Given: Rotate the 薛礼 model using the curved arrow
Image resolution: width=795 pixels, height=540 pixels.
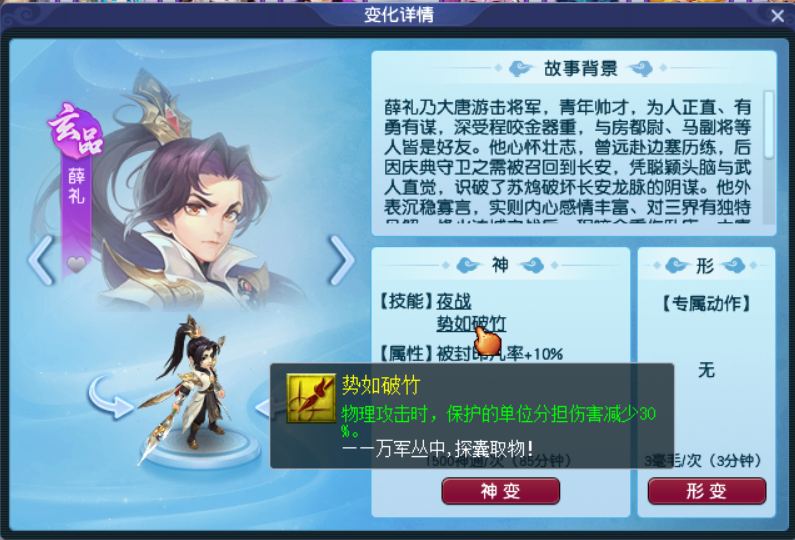Looking at the screenshot, I should [x=111, y=398].
